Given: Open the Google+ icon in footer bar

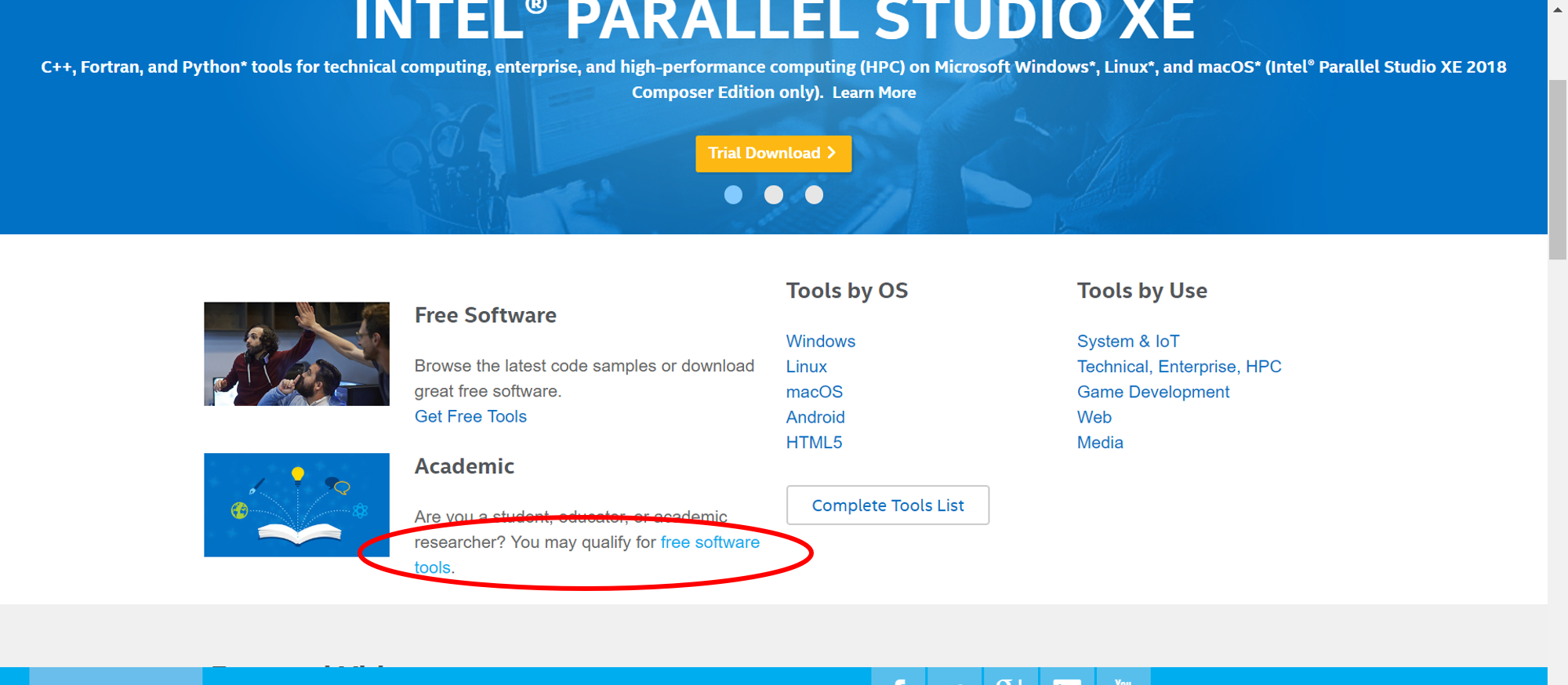Looking at the screenshot, I should click(1011, 676).
